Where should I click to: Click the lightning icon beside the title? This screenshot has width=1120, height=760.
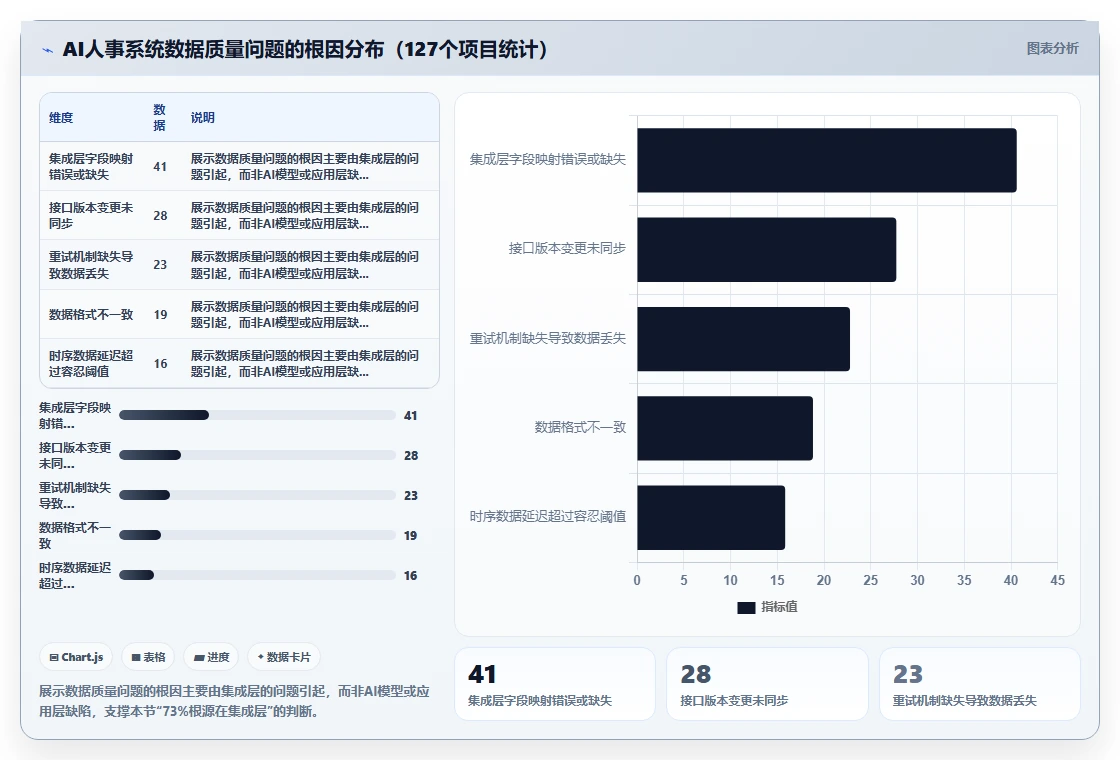point(48,50)
